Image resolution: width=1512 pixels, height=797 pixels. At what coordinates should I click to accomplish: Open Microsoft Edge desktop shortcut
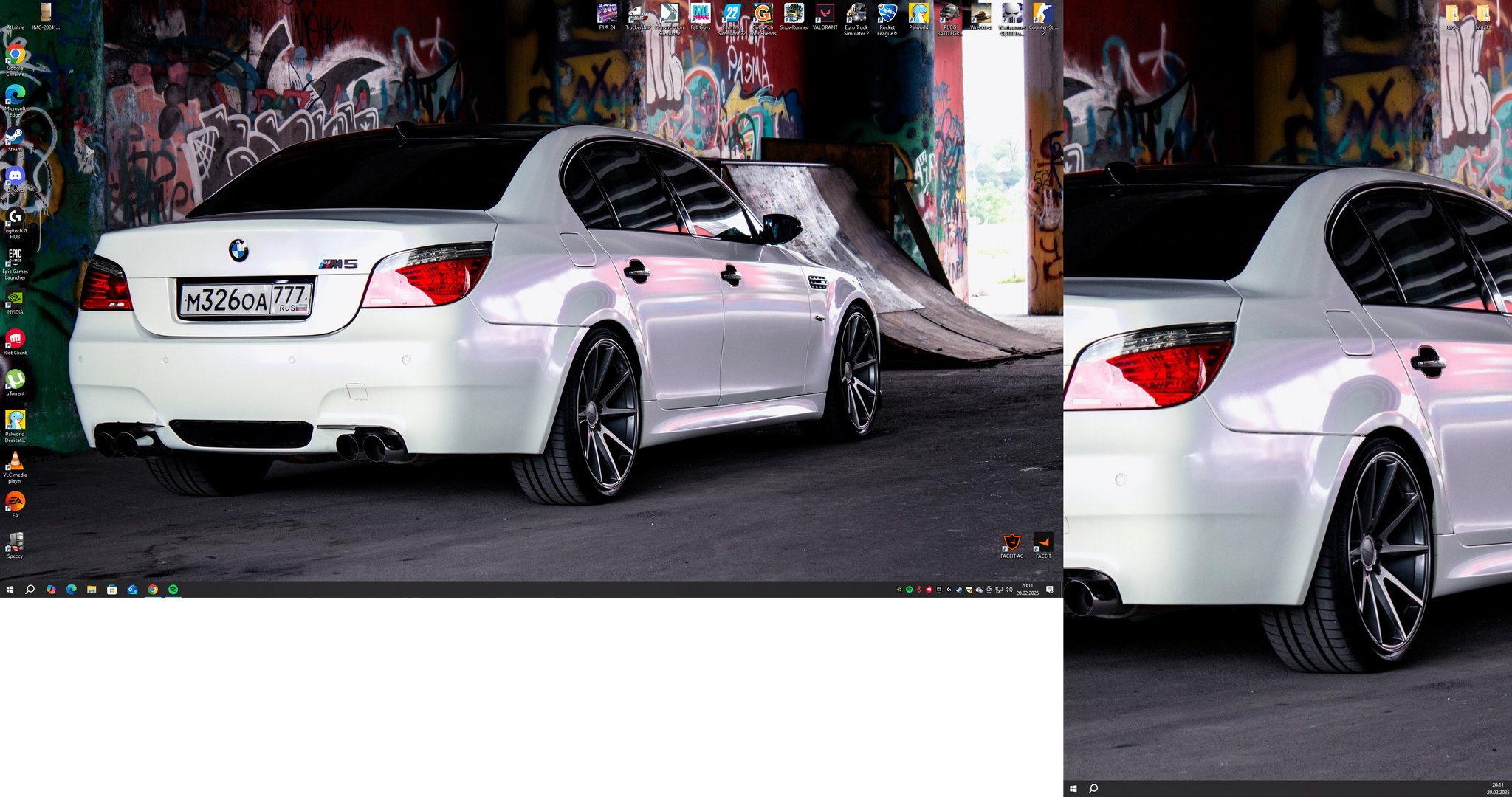(15, 101)
